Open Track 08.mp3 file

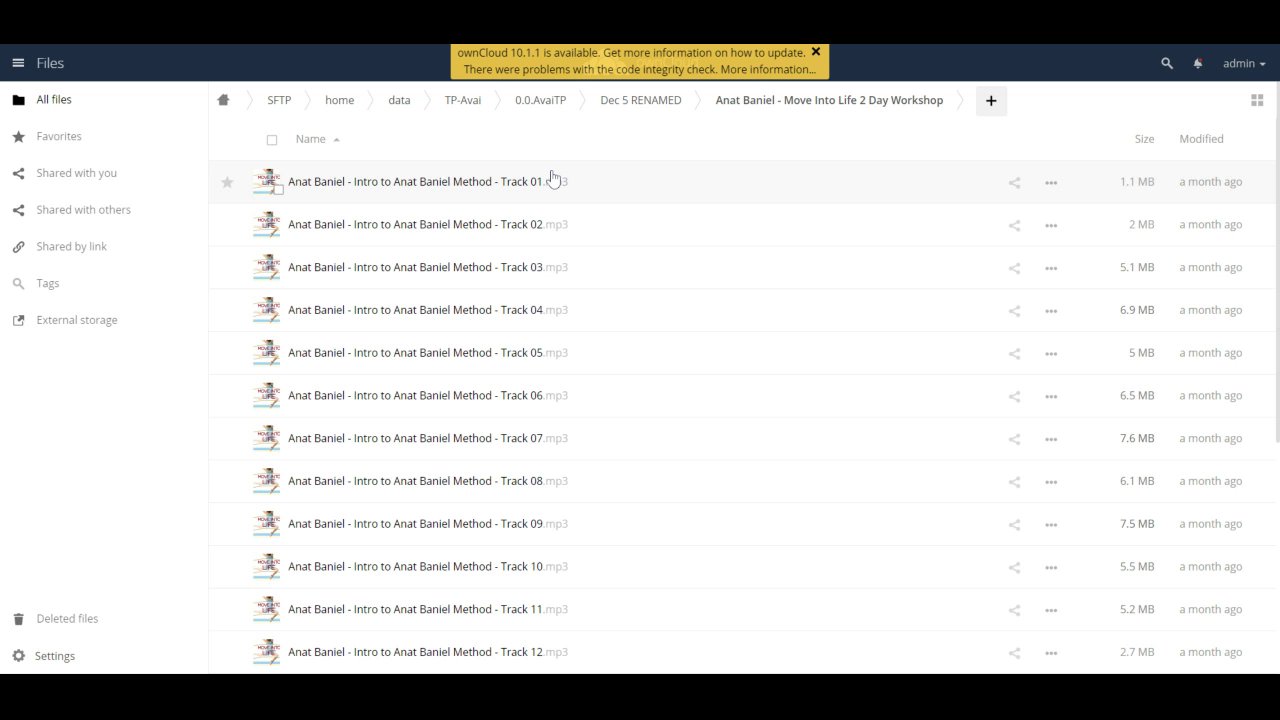tap(428, 481)
